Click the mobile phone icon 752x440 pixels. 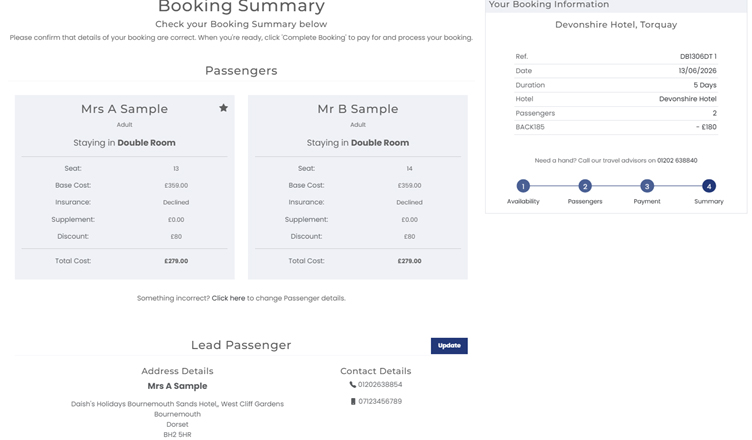tap(353, 401)
